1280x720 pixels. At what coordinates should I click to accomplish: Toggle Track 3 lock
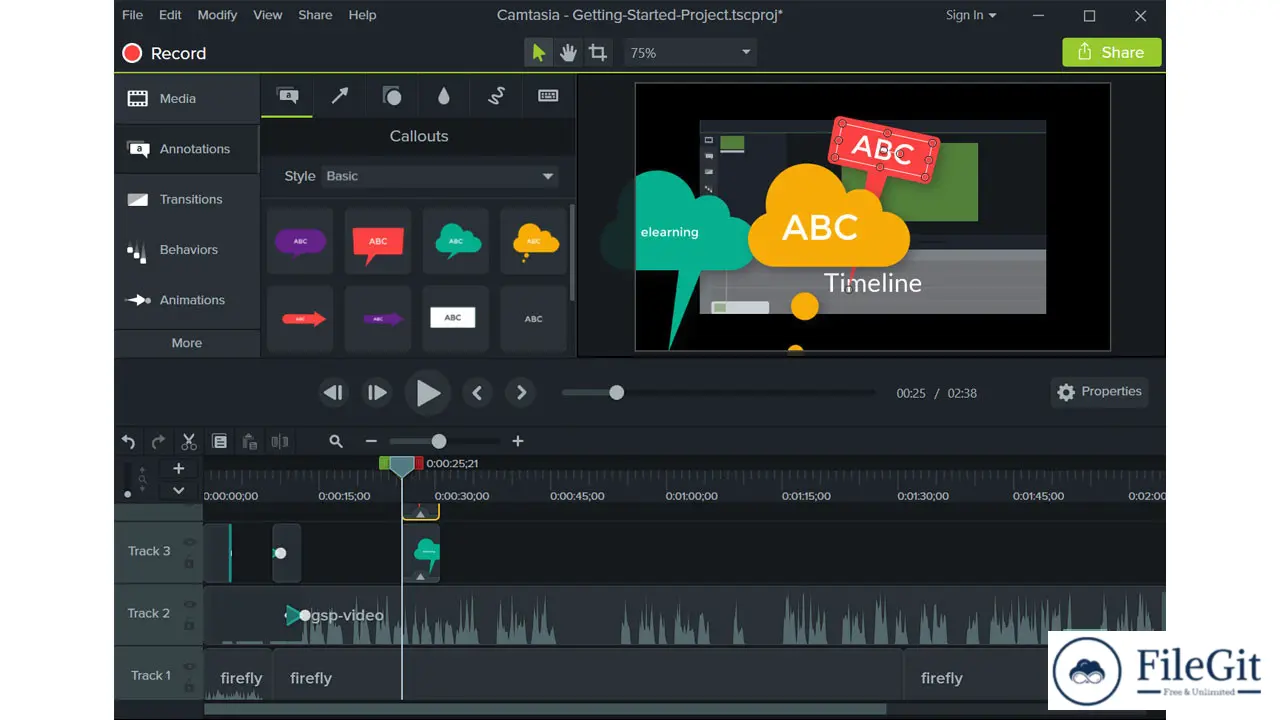click(x=189, y=562)
